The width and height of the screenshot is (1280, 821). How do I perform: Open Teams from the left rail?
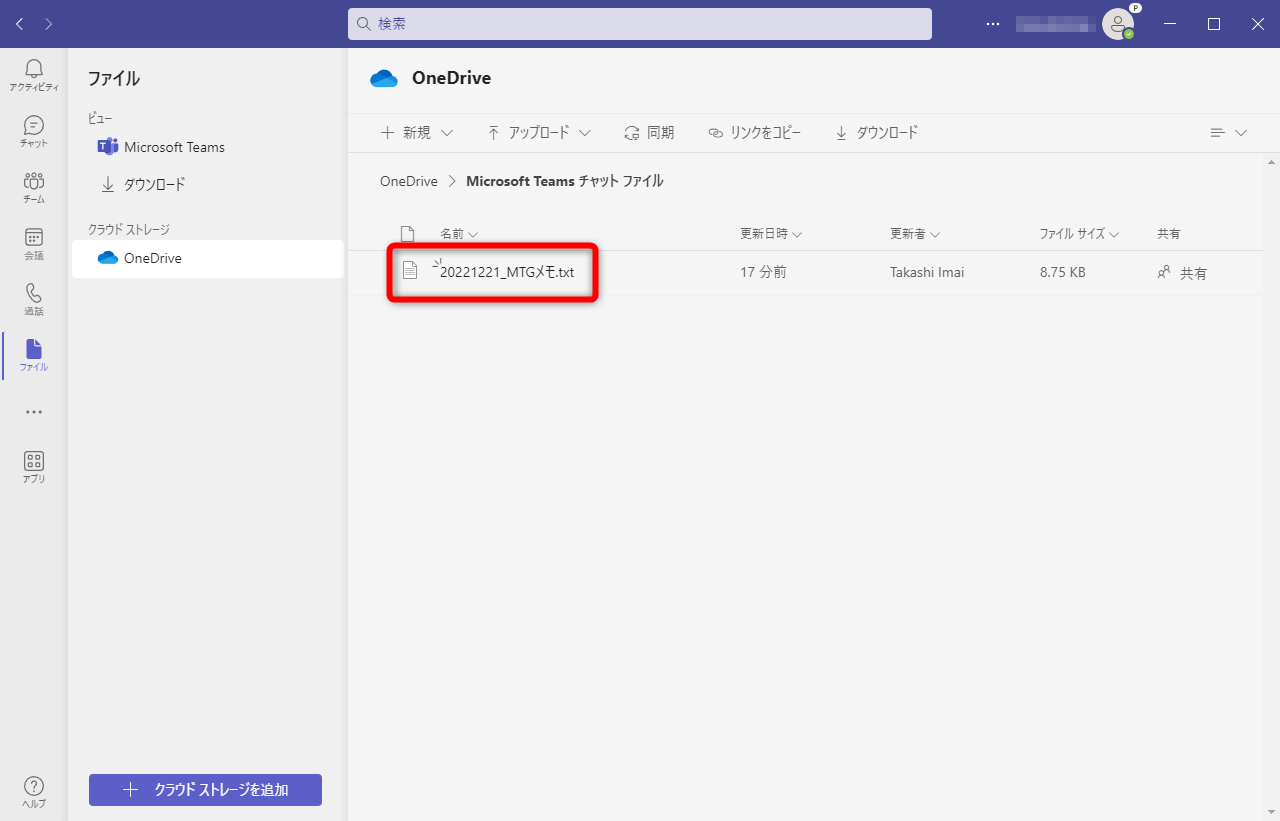point(33,186)
